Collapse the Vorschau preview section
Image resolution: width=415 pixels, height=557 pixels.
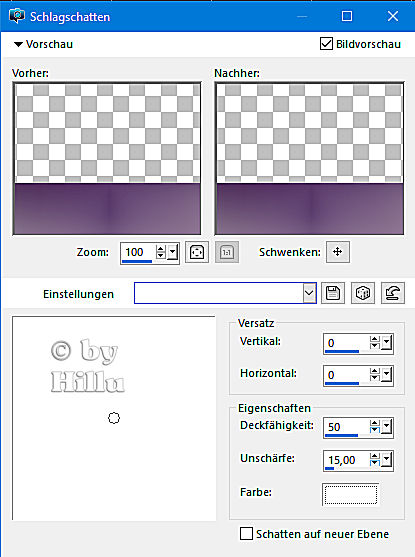(x=18, y=44)
